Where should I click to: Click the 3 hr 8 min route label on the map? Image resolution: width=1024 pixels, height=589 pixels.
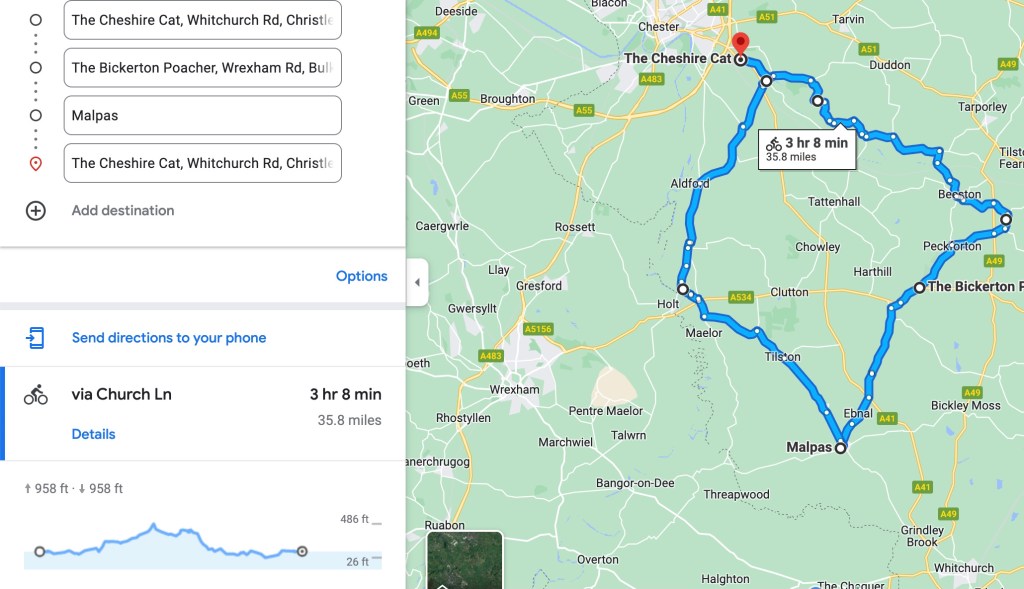coord(806,149)
